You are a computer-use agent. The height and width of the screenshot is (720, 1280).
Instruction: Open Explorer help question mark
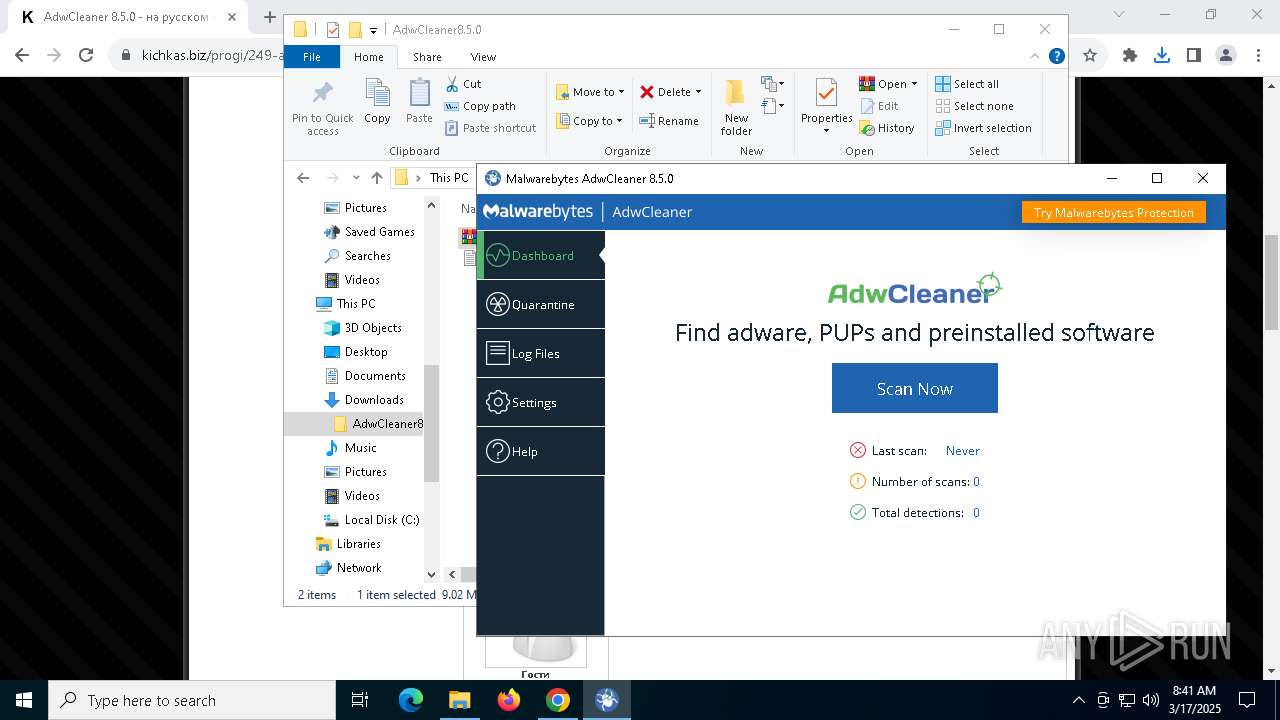pyautogui.click(x=1056, y=57)
